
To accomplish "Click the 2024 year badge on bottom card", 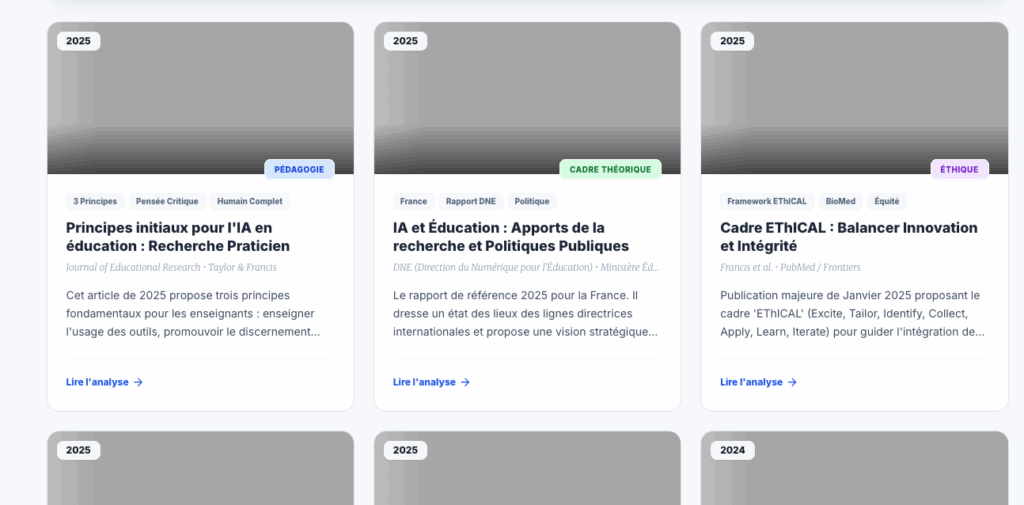I will tap(732, 450).
